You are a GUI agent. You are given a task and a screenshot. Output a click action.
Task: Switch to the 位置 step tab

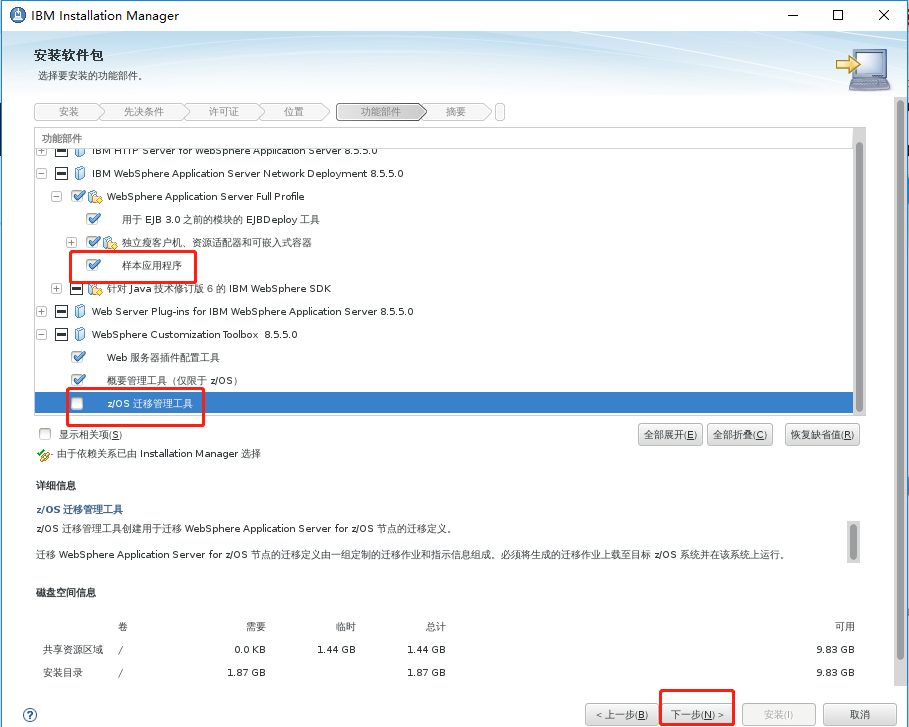point(293,111)
